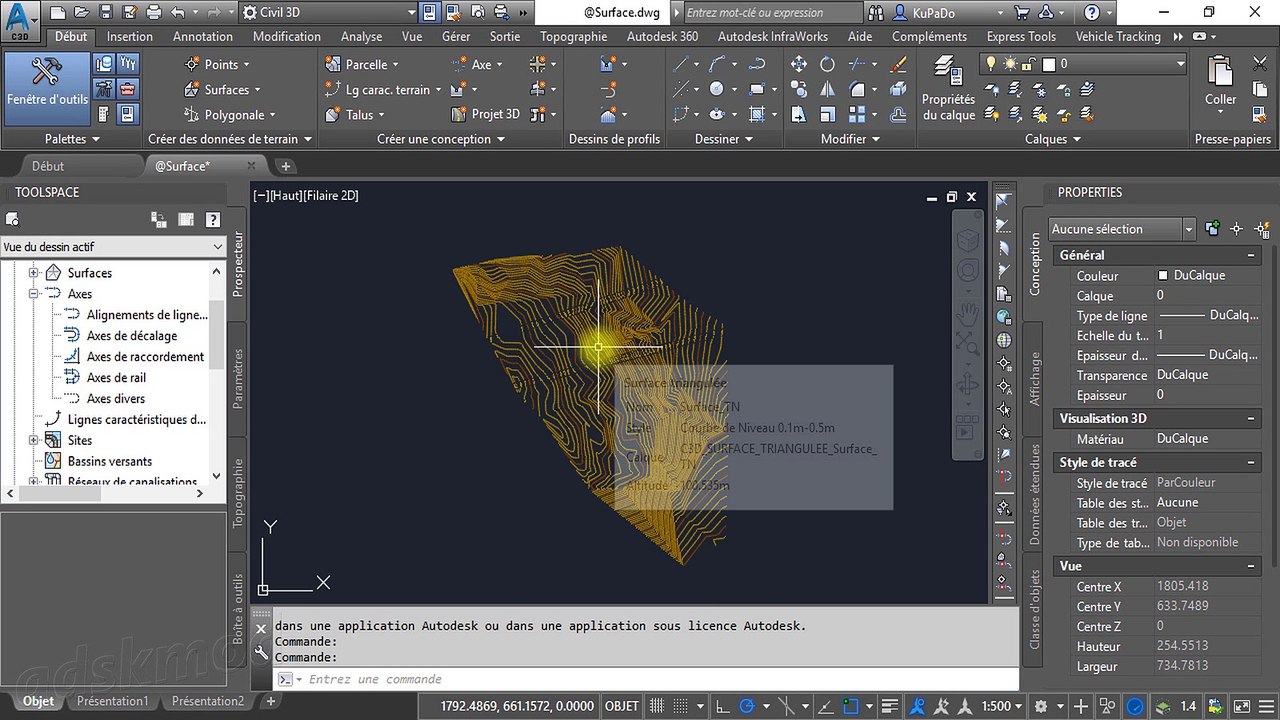The image size is (1280, 720).
Task: Select the Circle tool in Dessiner panel
Action: [x=717, y=89]
